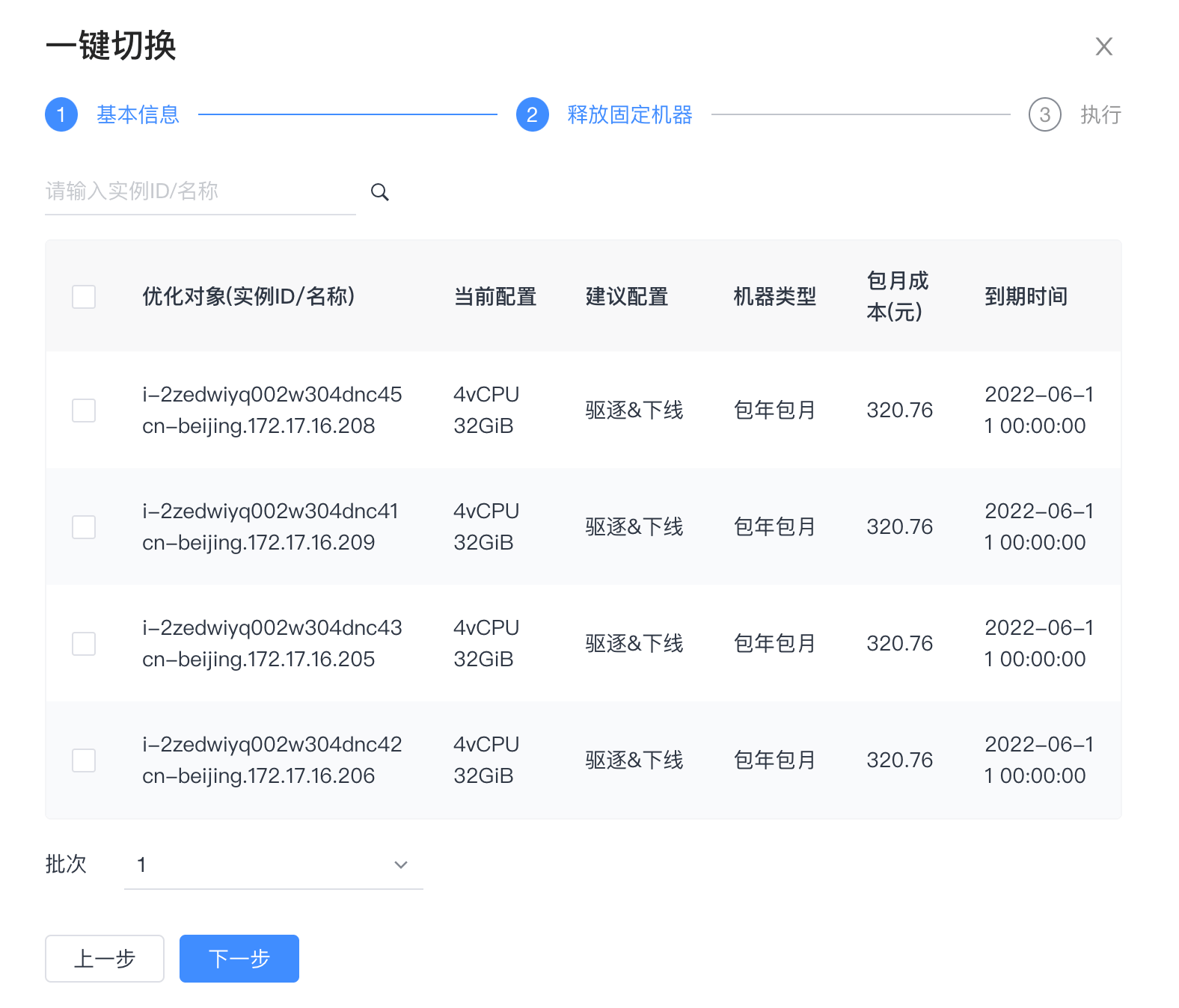Click 驱逐&下线 in the dnc45 row

[x=634, y=411]
